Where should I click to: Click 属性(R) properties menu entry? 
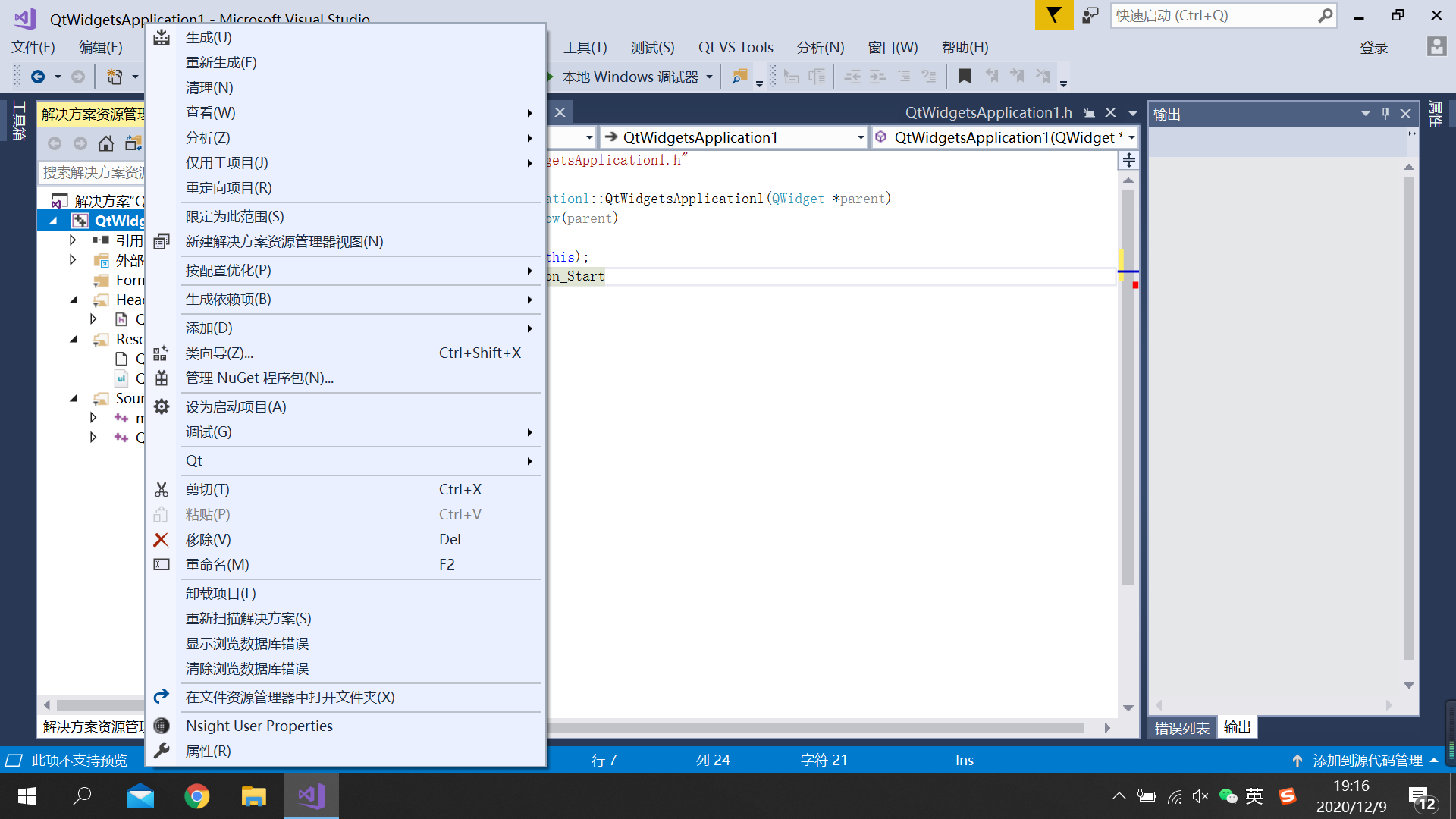point(209,751)
